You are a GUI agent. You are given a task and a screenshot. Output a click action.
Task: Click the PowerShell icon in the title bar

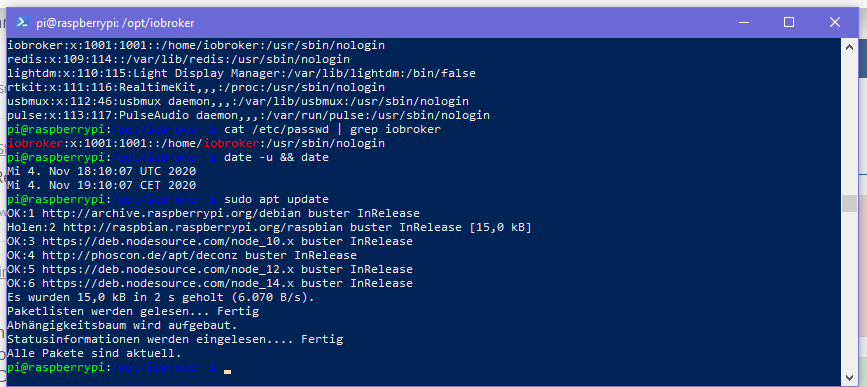tap(23, 23)
